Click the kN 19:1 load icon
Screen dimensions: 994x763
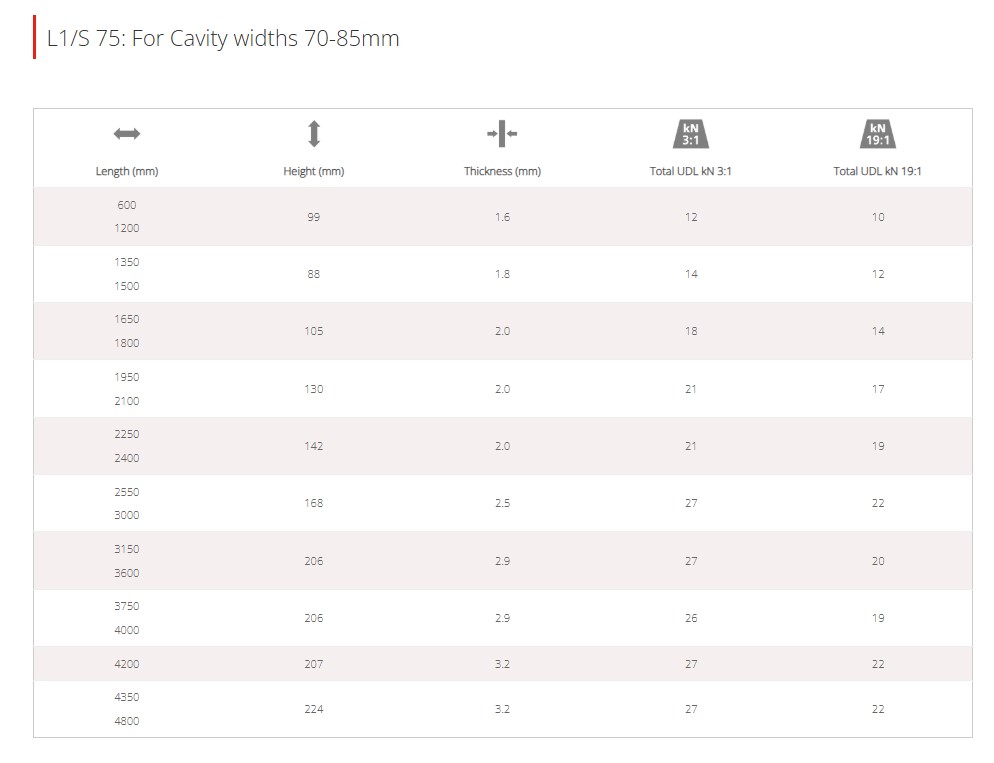[877, 134]
